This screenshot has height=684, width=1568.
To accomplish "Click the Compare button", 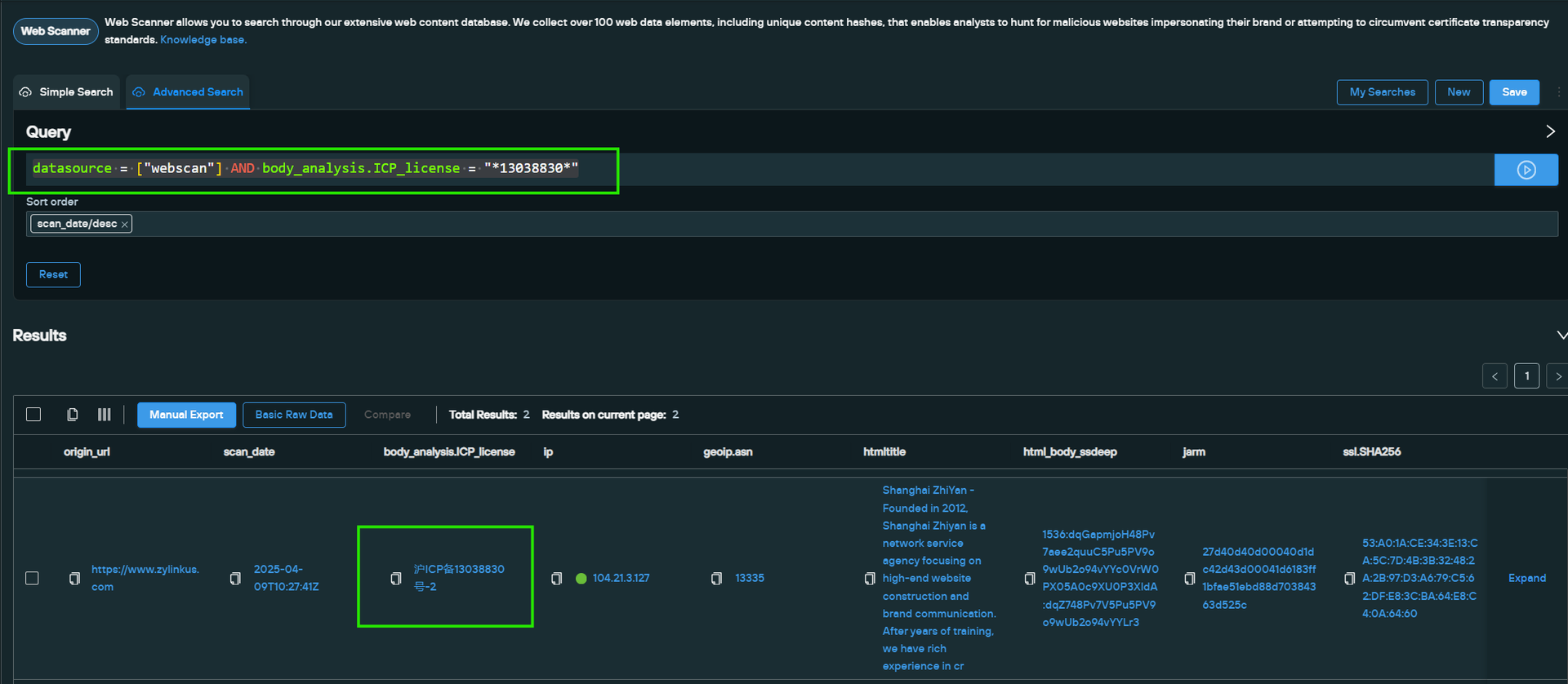I will pyautogui.click(x=387, y=415).
